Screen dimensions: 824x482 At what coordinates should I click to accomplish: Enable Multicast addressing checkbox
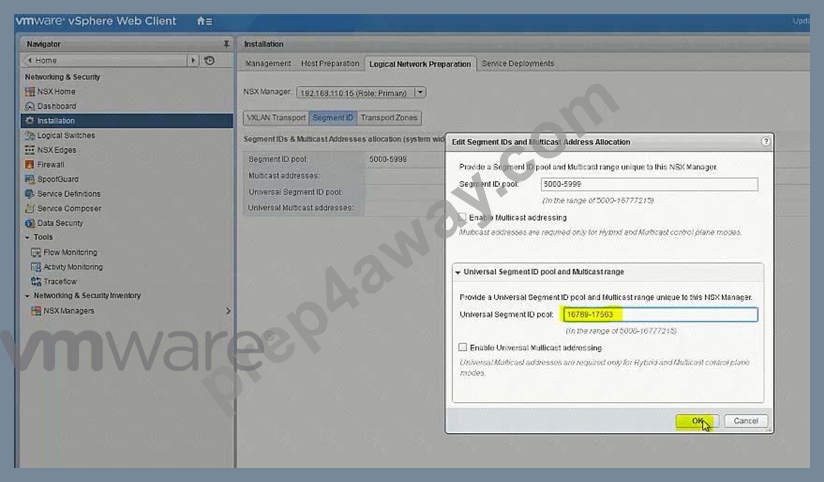coord(462,217)
